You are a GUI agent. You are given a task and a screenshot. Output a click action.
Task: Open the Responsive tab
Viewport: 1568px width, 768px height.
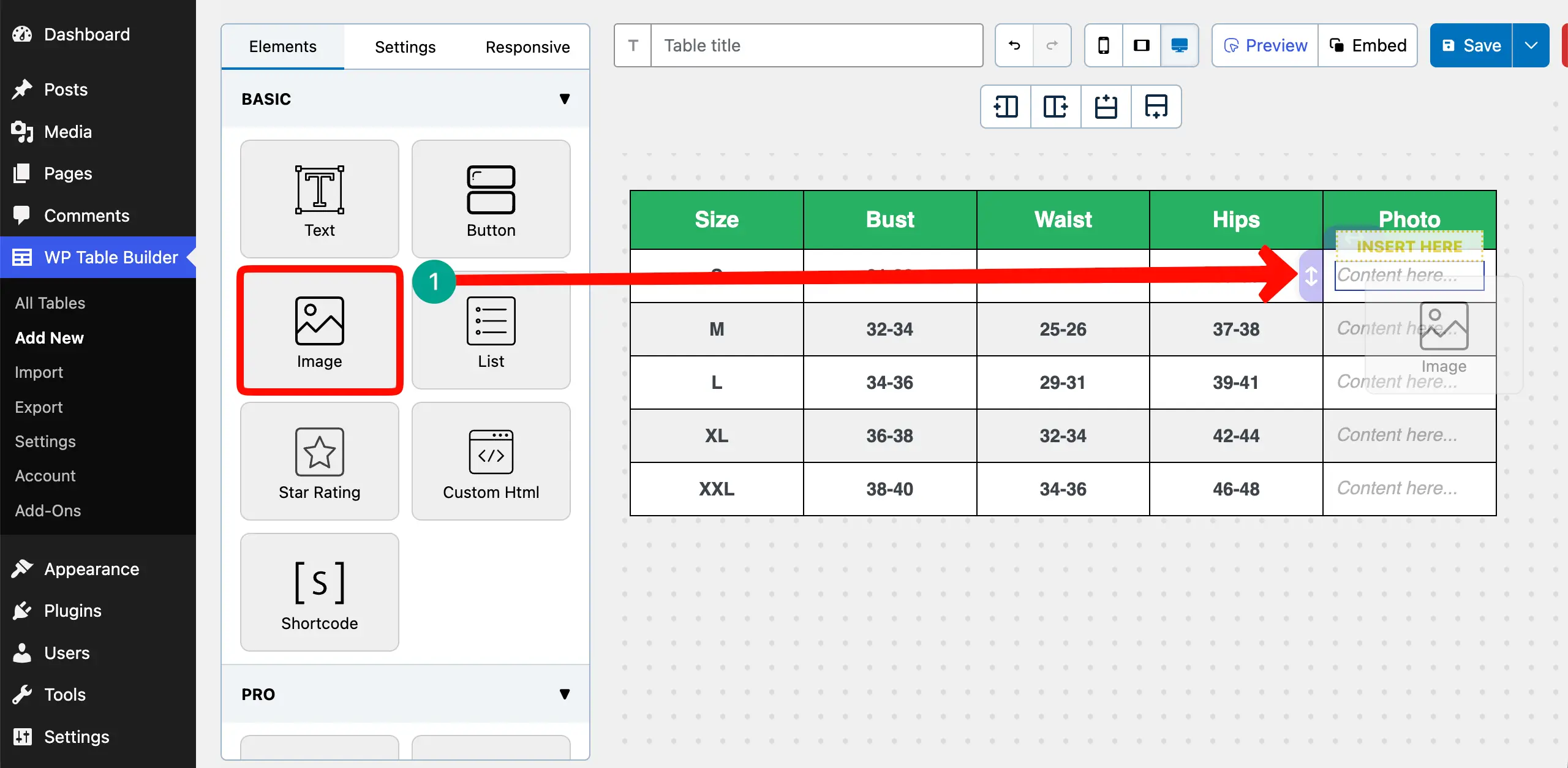pos(527,46)
